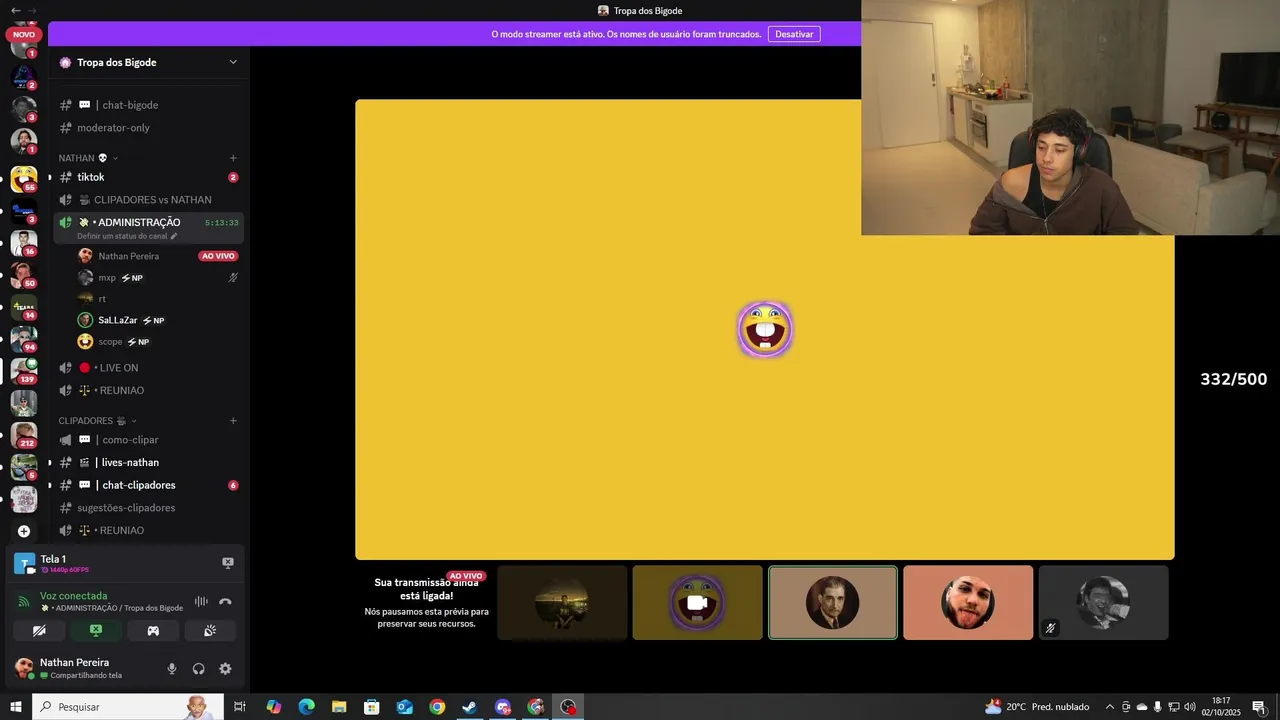
Task: Open the soundboard button
Action: [x=210, y=631]
